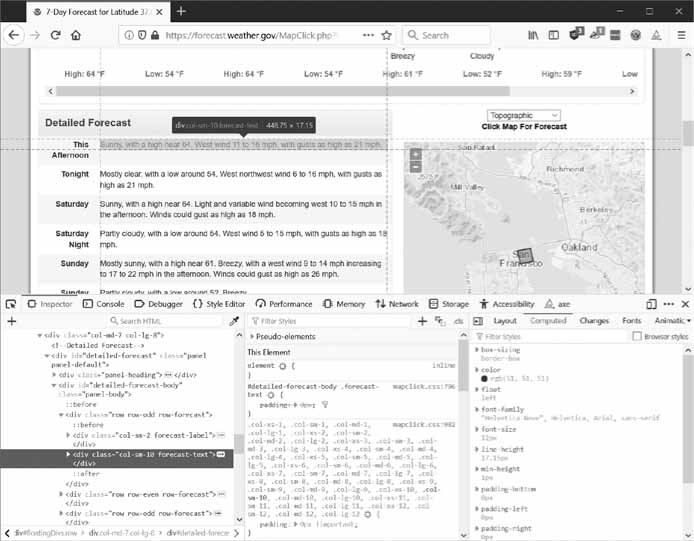Enable the Browser styles checkbox
The height and width of the screenshot is (541, 694).
[x=636, y=337]
